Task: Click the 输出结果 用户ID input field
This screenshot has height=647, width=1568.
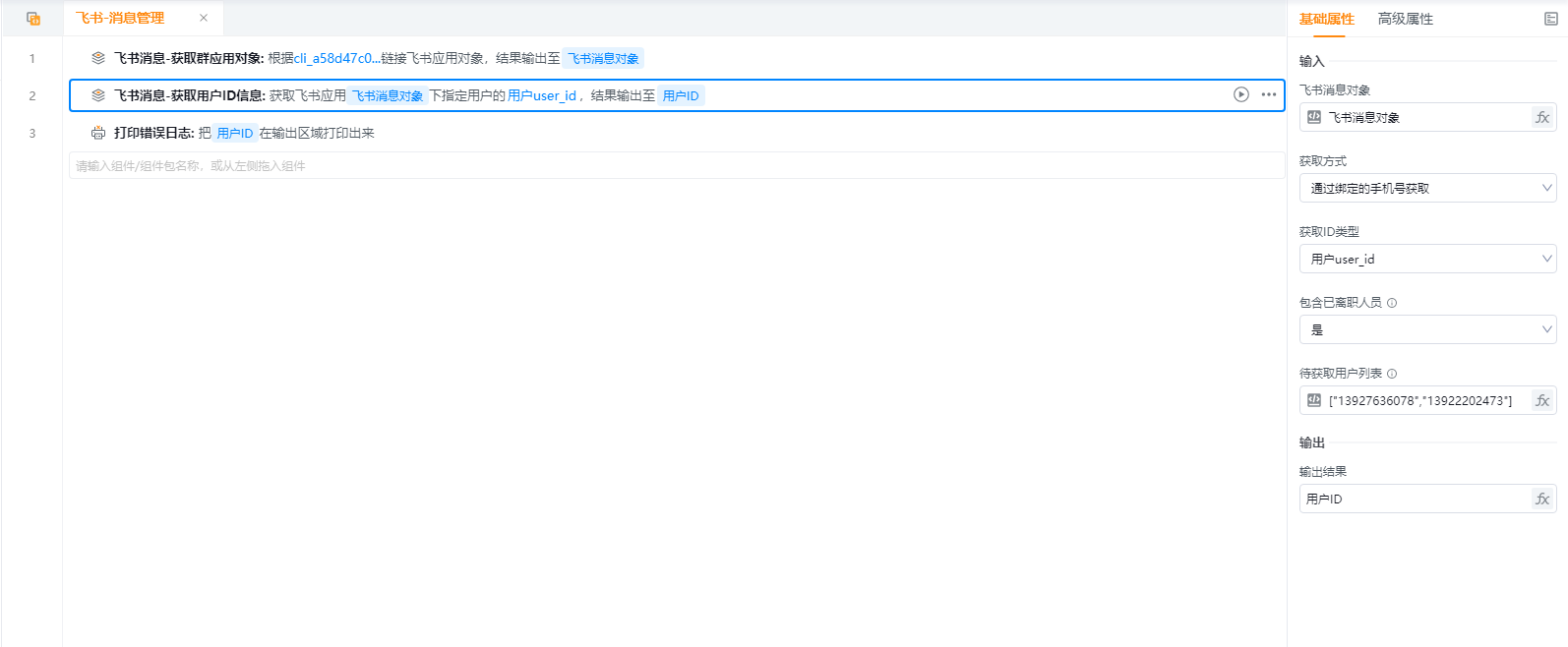Action: coord(1413,499)
